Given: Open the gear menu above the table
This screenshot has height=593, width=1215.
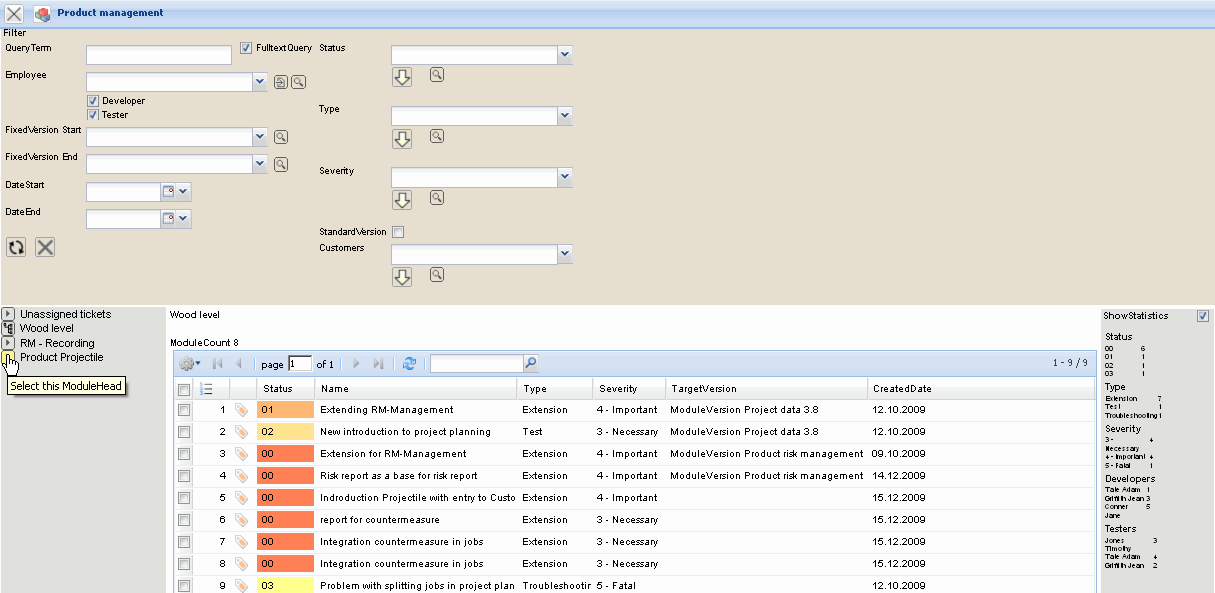Looking at the screenshot, I should [x=186, y=363].
